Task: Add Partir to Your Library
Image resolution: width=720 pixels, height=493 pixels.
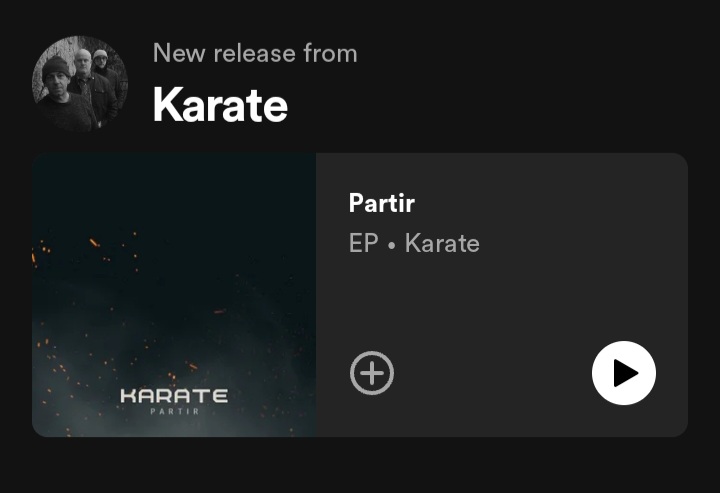Action: tap(372, 373)
